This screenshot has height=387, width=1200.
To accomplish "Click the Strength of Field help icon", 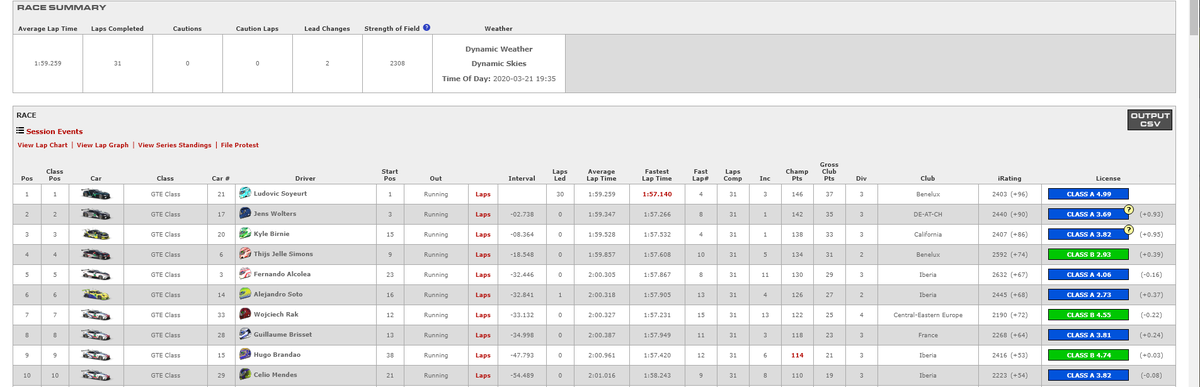I will pos(427,27).
